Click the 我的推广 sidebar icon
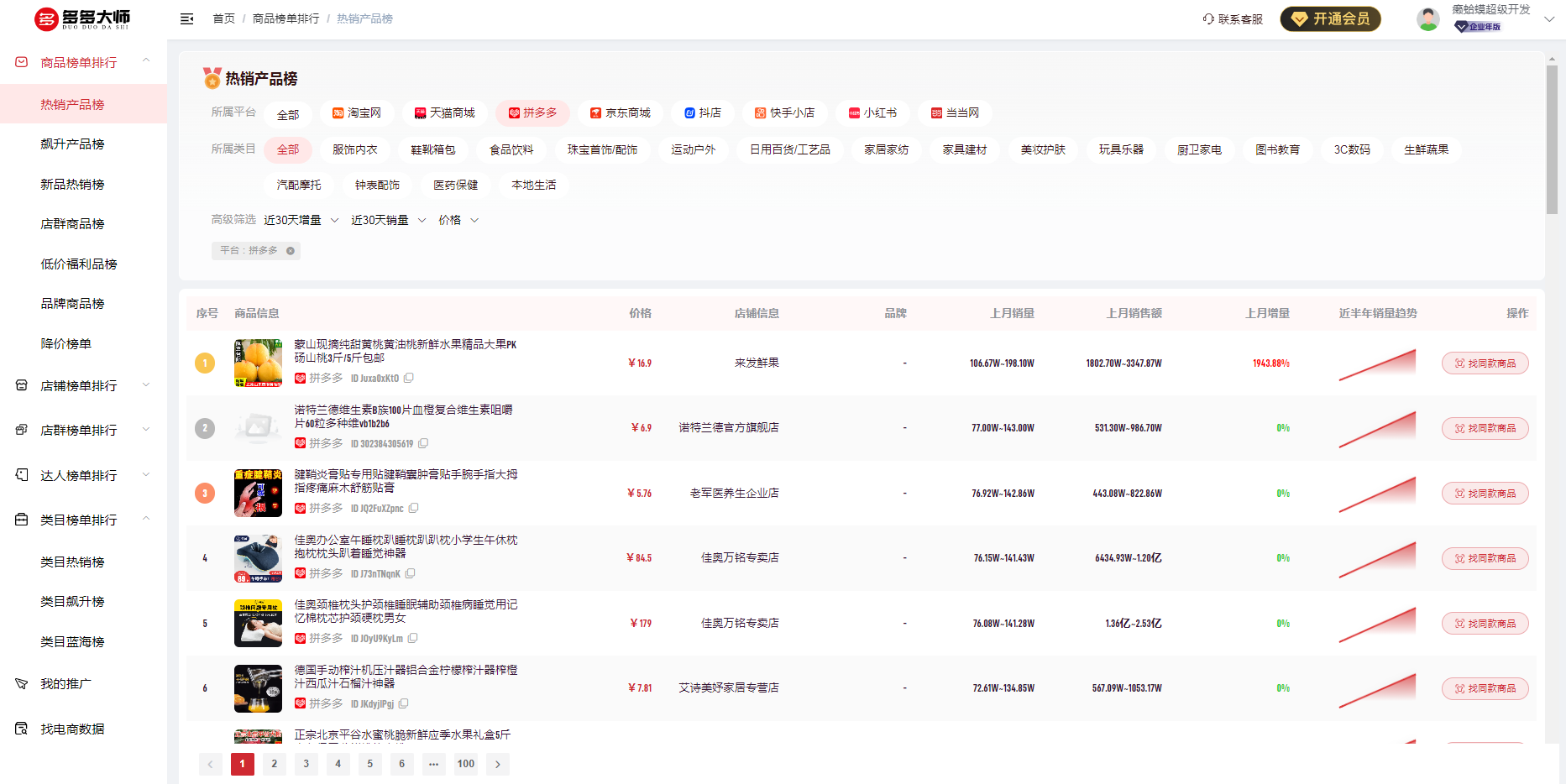Viewport: 1566px width, 784px height. [x=22, y=684]
